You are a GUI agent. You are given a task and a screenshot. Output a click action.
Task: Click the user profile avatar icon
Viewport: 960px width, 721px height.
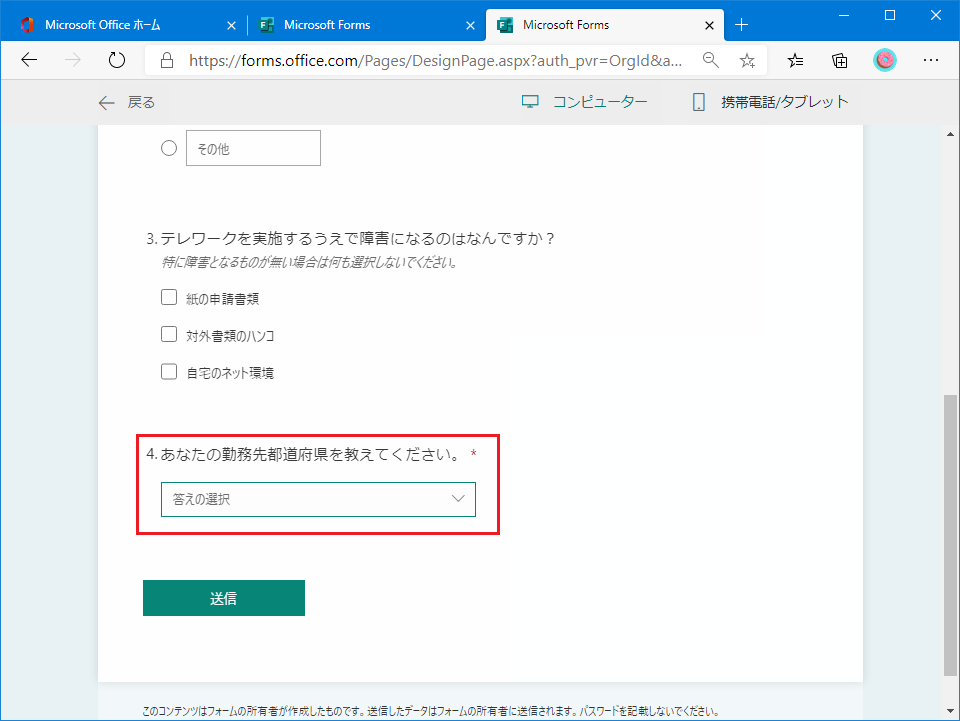pos(885,60)
